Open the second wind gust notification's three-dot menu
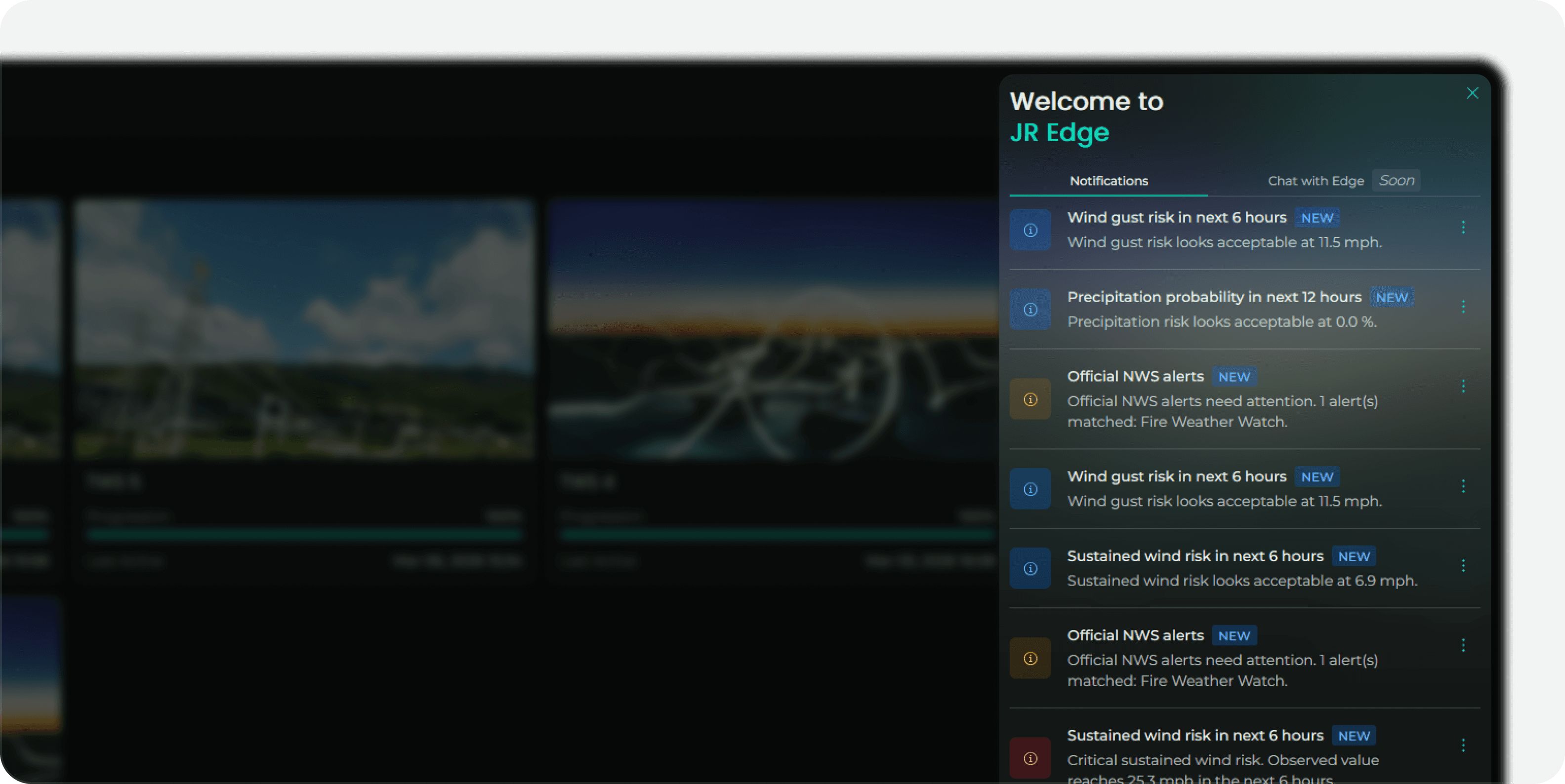The width and height of the screenshot is (1565, 784). point(1463,486)
